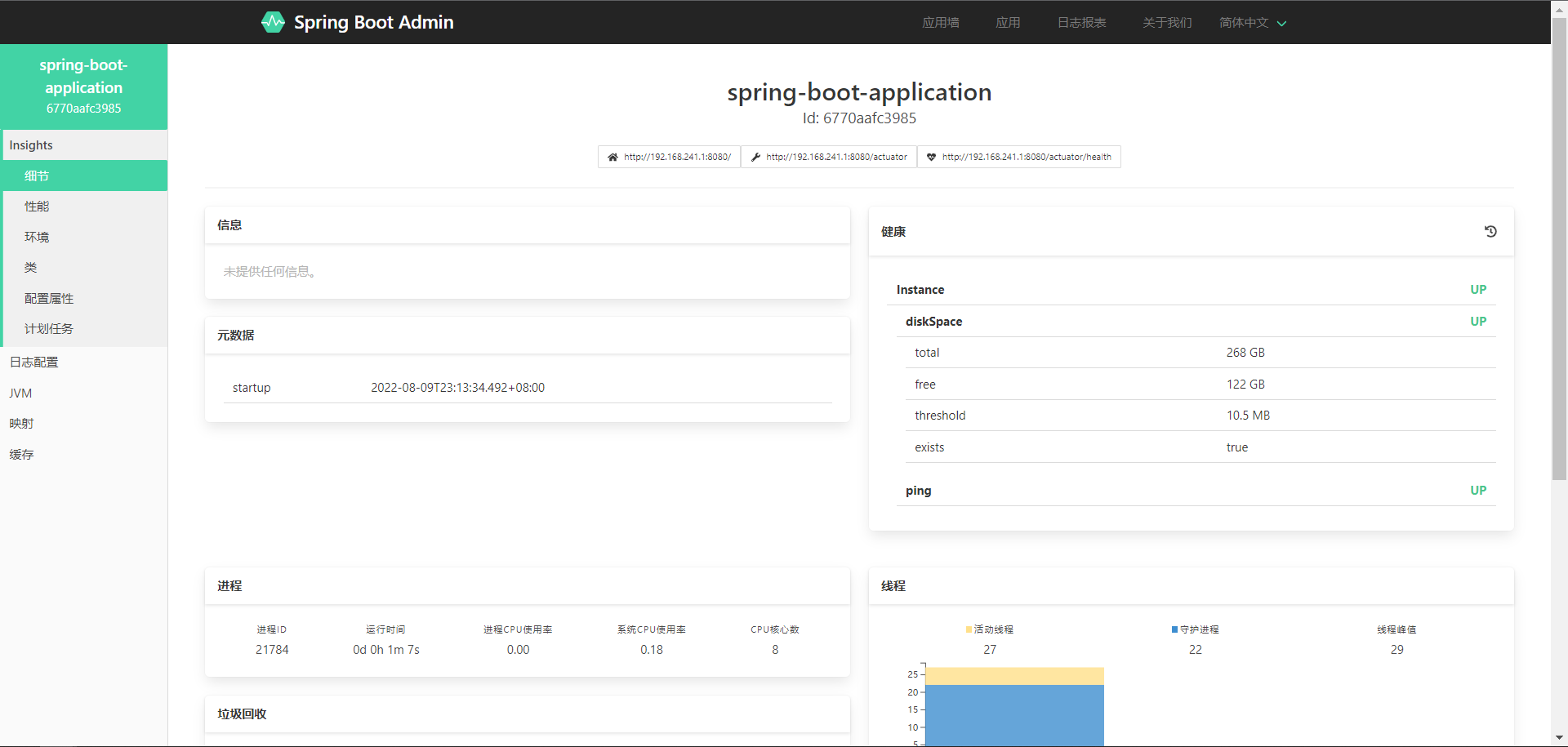Click the total disk value 268 GB
1568x747 pixels.
click(1245, 353)
